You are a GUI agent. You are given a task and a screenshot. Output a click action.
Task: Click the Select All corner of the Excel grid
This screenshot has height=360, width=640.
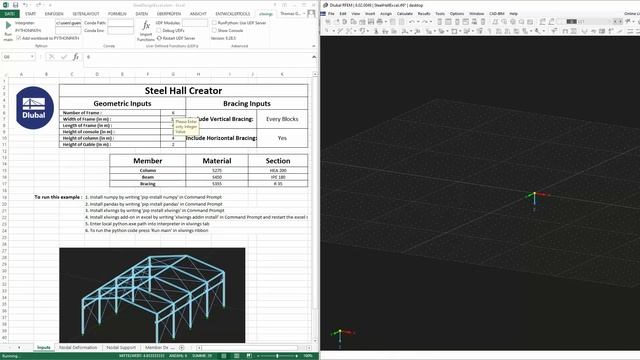click(5, 74)
